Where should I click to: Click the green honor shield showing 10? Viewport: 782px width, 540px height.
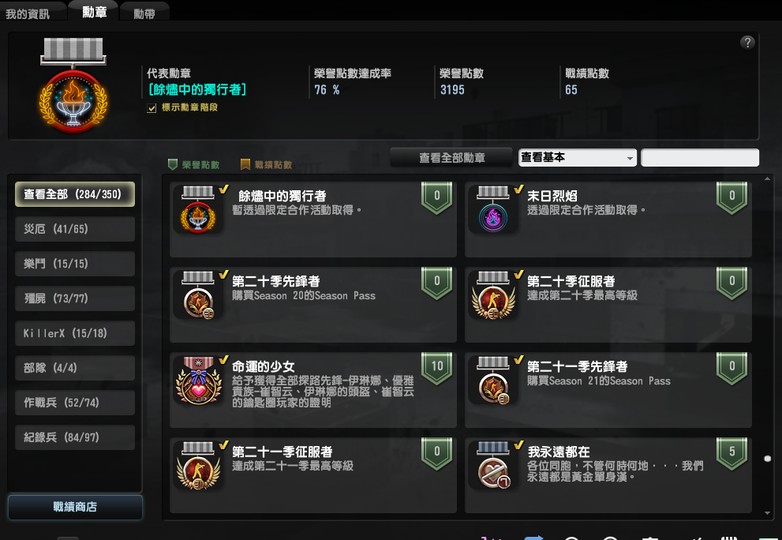(436, 368)
